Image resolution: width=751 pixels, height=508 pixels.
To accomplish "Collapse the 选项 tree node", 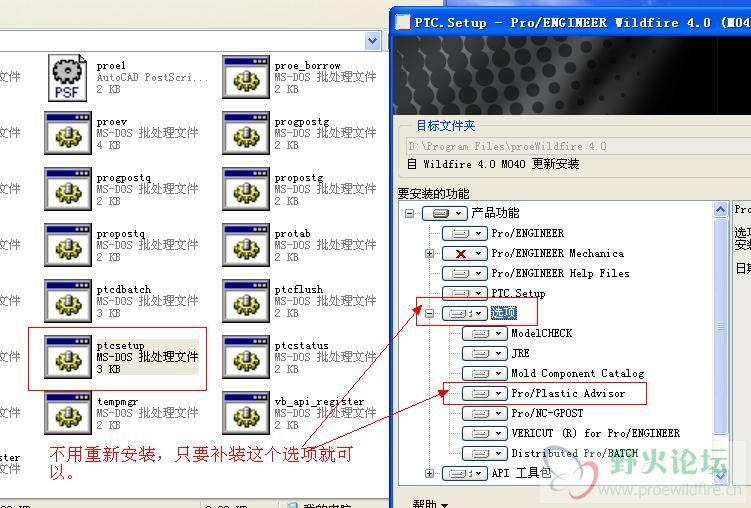I will click(429, 314).
